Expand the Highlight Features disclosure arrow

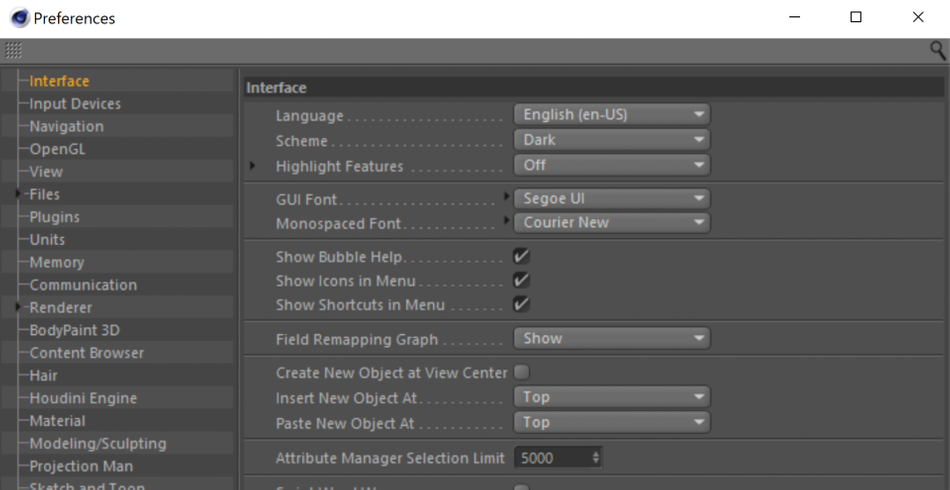253,165
